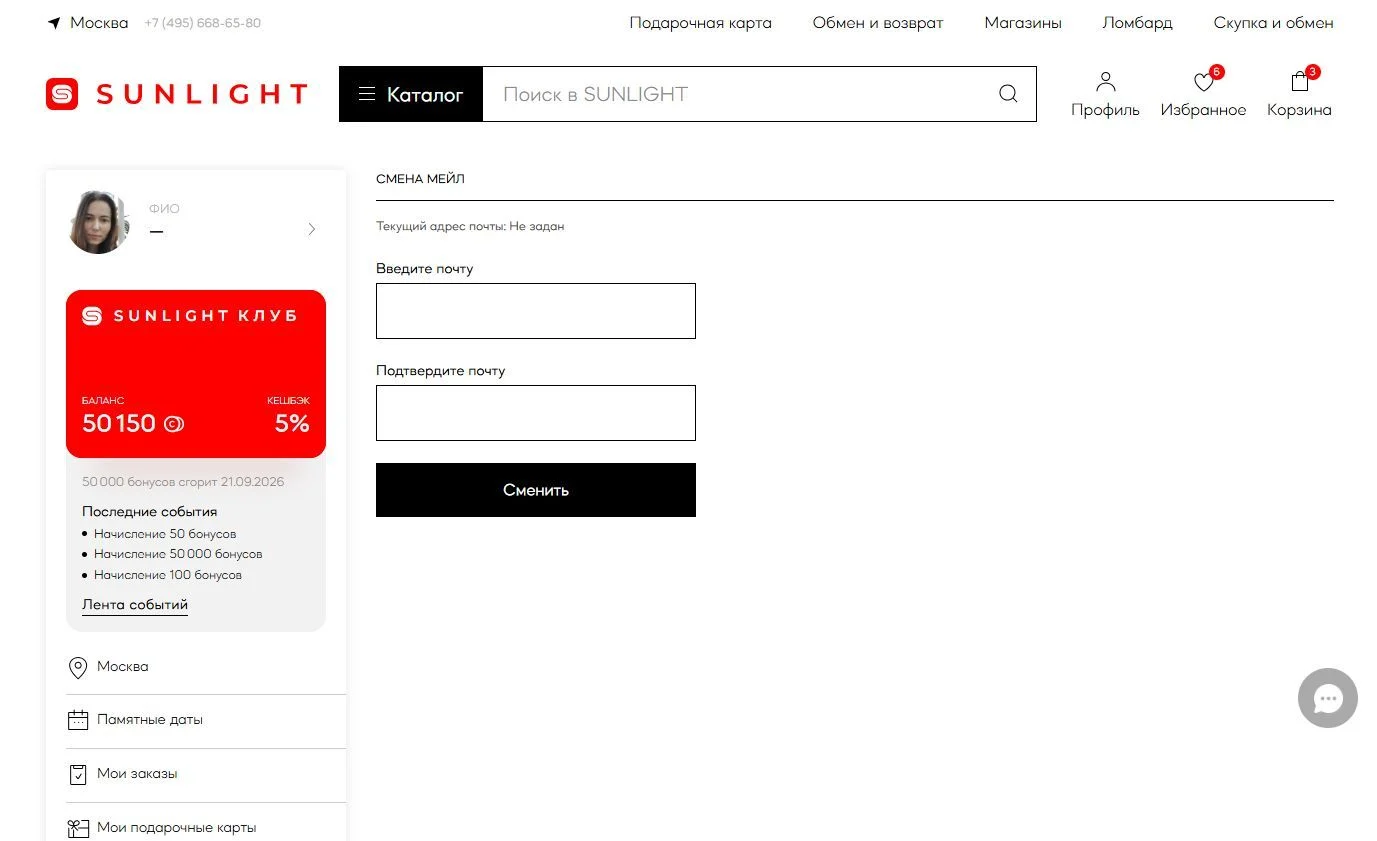Click the Сменить button
Image resolution: width=1377 pixels, height=841 pixels.
536,490
